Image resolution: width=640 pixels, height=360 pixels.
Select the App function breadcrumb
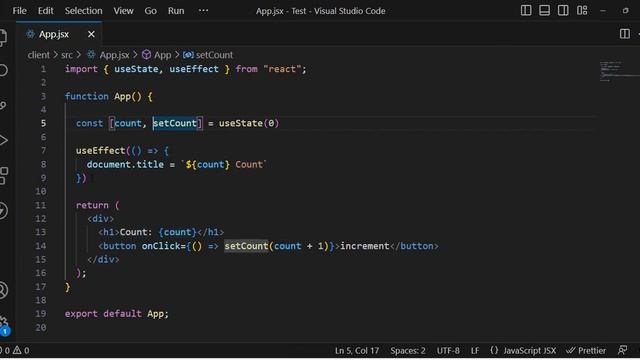point(157,55)
